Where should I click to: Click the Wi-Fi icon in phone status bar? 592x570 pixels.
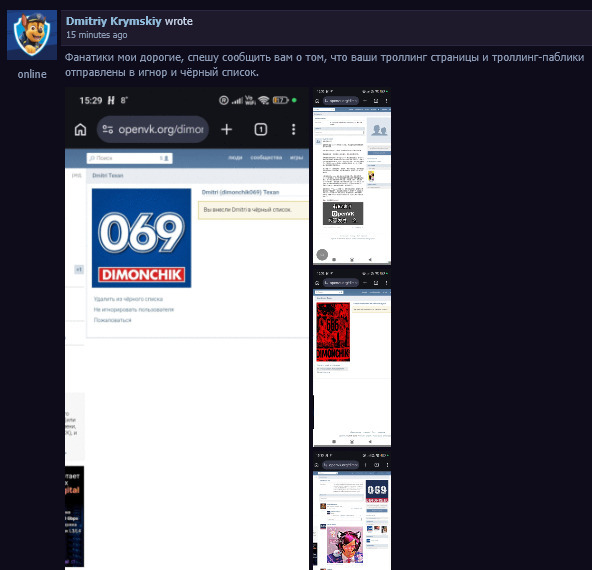pyautogui.click(x=263, y=100)
